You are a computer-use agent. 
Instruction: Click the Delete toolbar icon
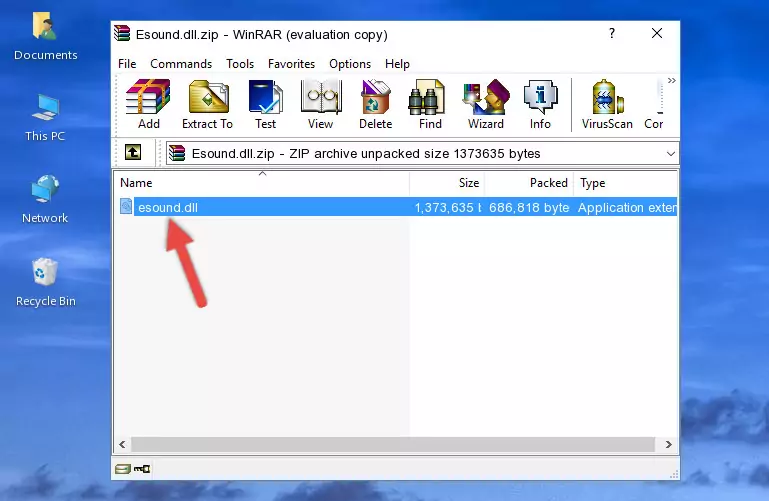(376, 104)
